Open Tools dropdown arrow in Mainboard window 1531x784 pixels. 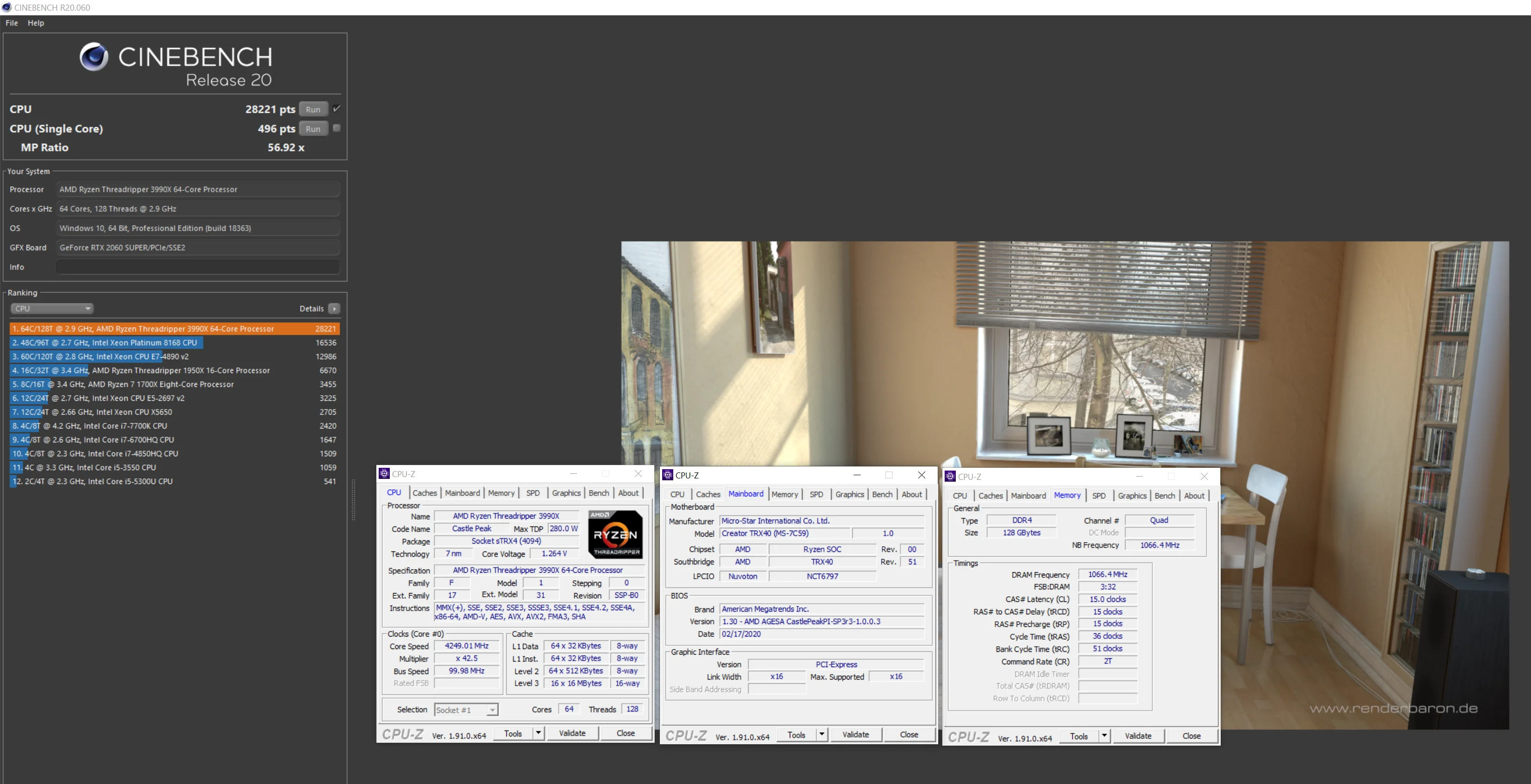[x=821, y=735]
